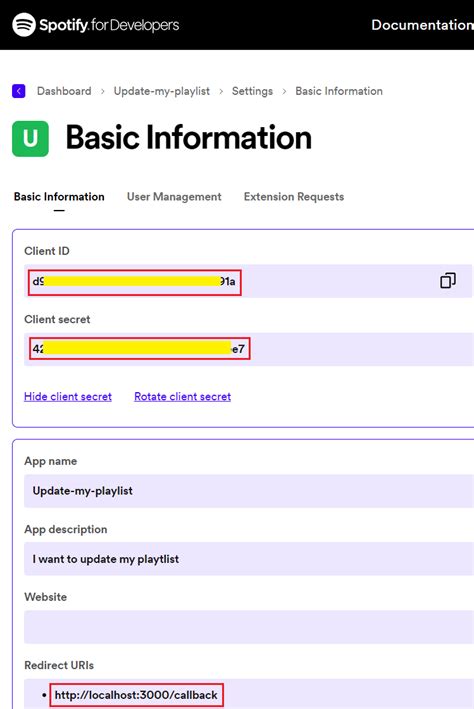Click the Spotify logo icon
The image size is (474, 709).
[x=24, y=24]
